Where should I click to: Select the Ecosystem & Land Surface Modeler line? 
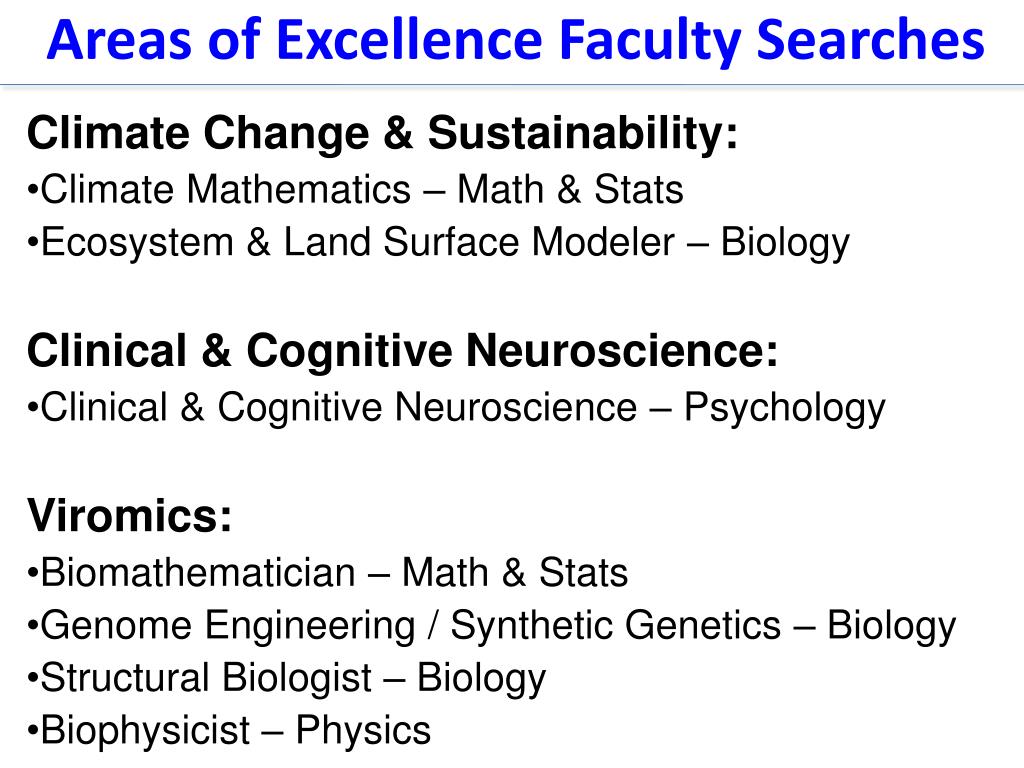(x=439, y=244)
